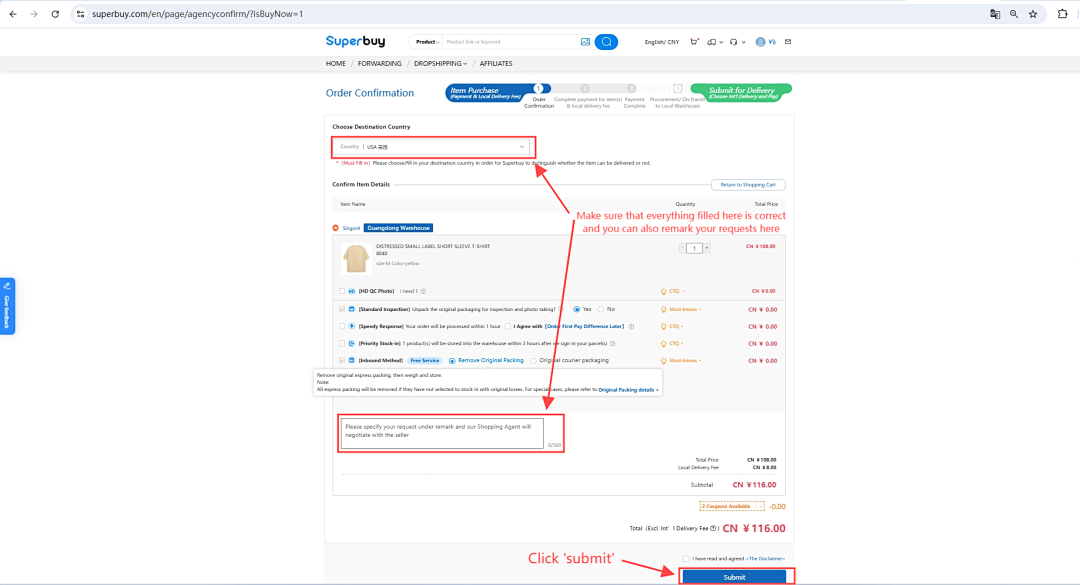Open the Product search type dropdown
Screen dimensions: 1080x585
pyautogui.click(x=427, y=42)
